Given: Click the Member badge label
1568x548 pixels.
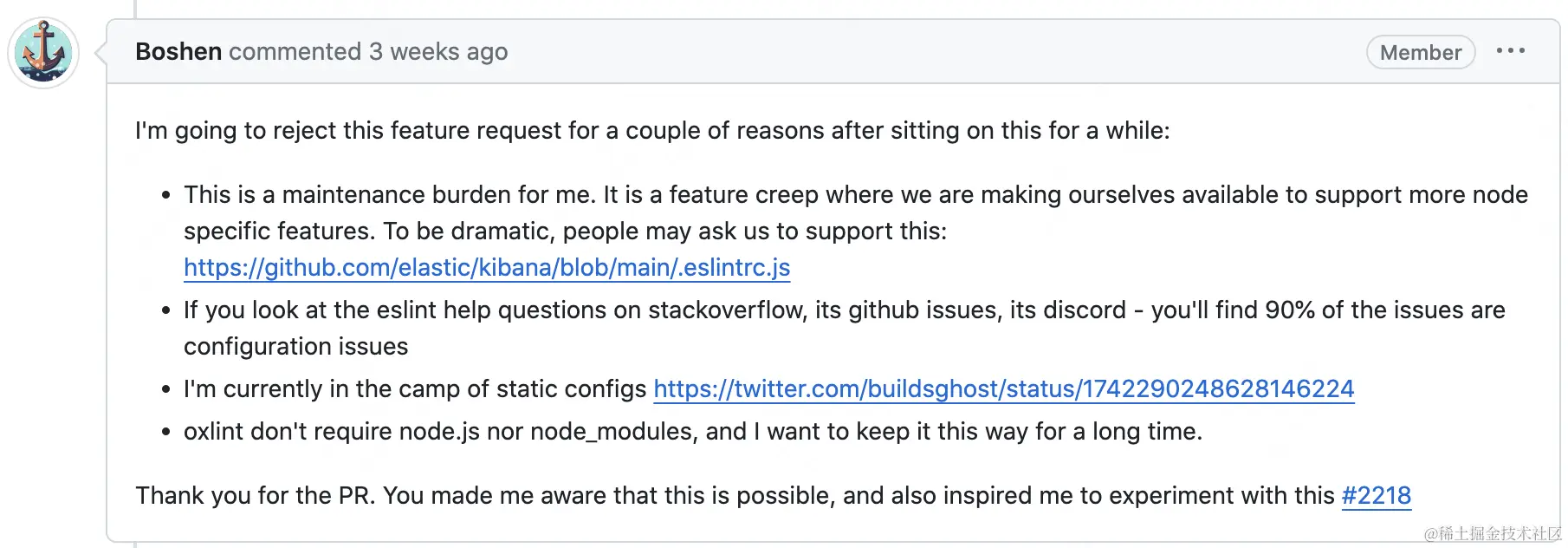Looking at the screenshot, I should 1420,53.
